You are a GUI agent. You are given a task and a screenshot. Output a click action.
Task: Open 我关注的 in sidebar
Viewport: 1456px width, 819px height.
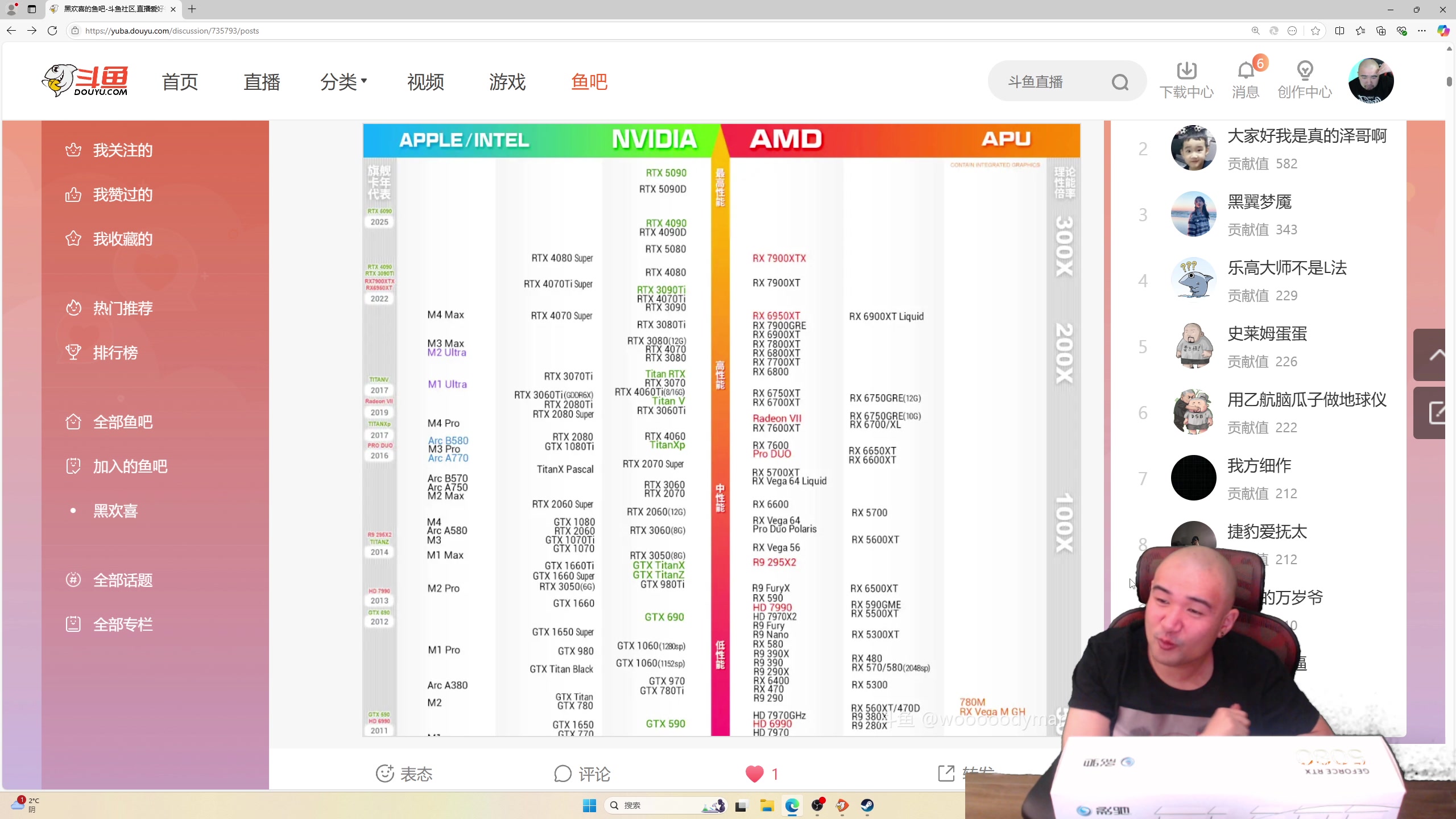[123, 150]
